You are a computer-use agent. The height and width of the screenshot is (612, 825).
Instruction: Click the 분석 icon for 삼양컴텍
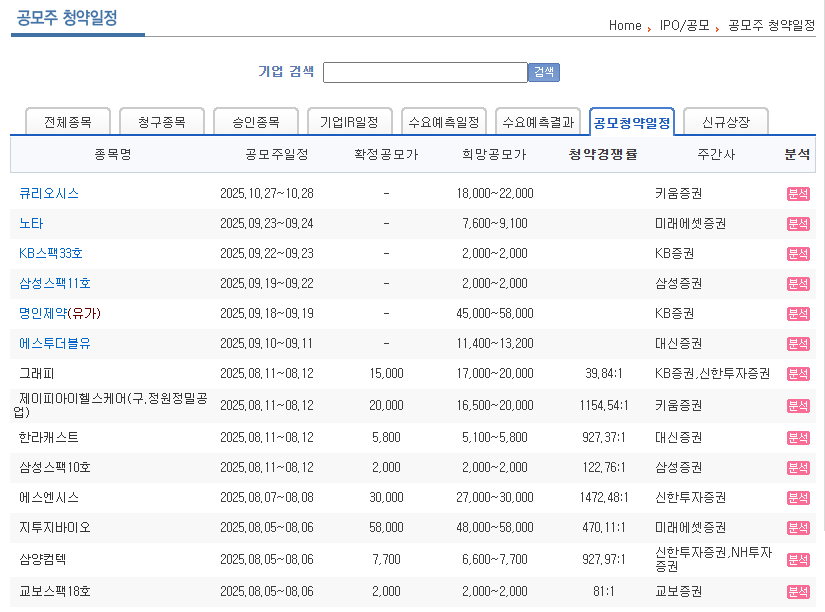pyautogui.click(x=798, y=560)
